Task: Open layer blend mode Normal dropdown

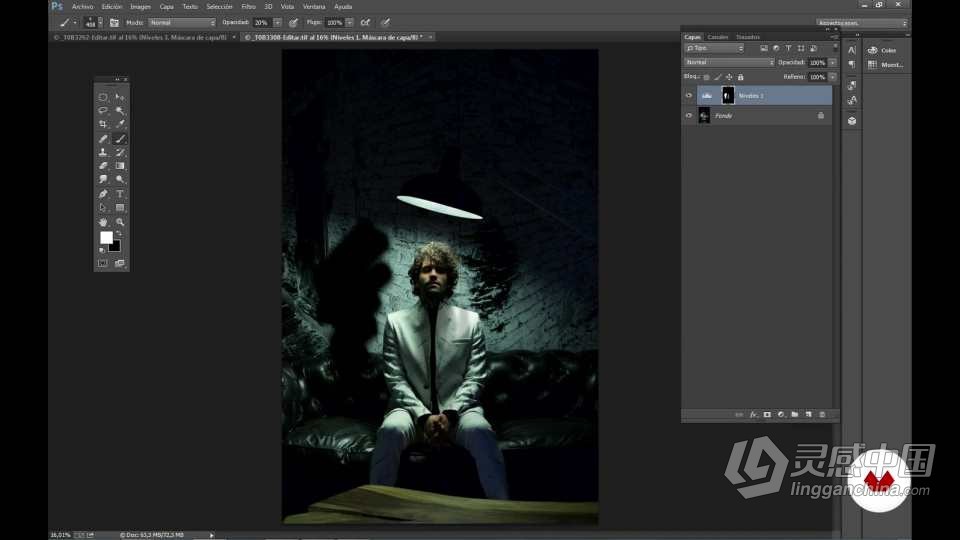Action: pyautogui.click(x=729, y=62)
